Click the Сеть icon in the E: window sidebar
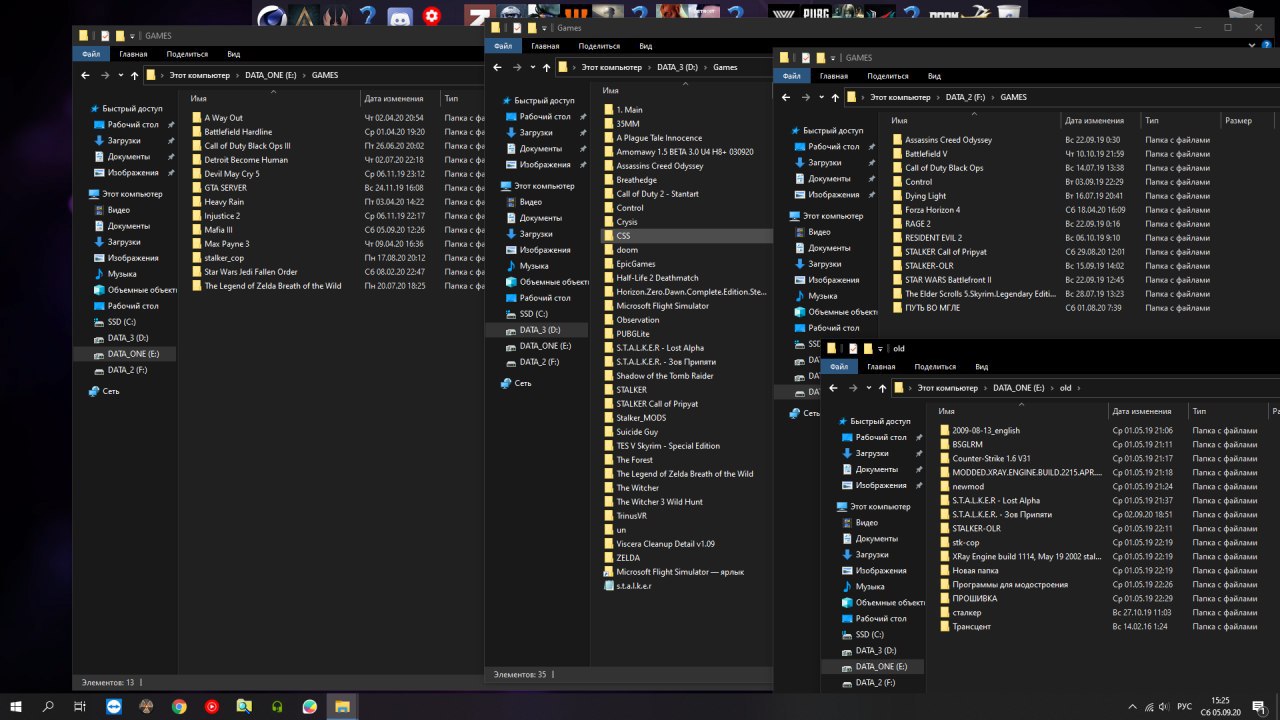This screenshot has width=1280, height=720. [x=94, y=391]
